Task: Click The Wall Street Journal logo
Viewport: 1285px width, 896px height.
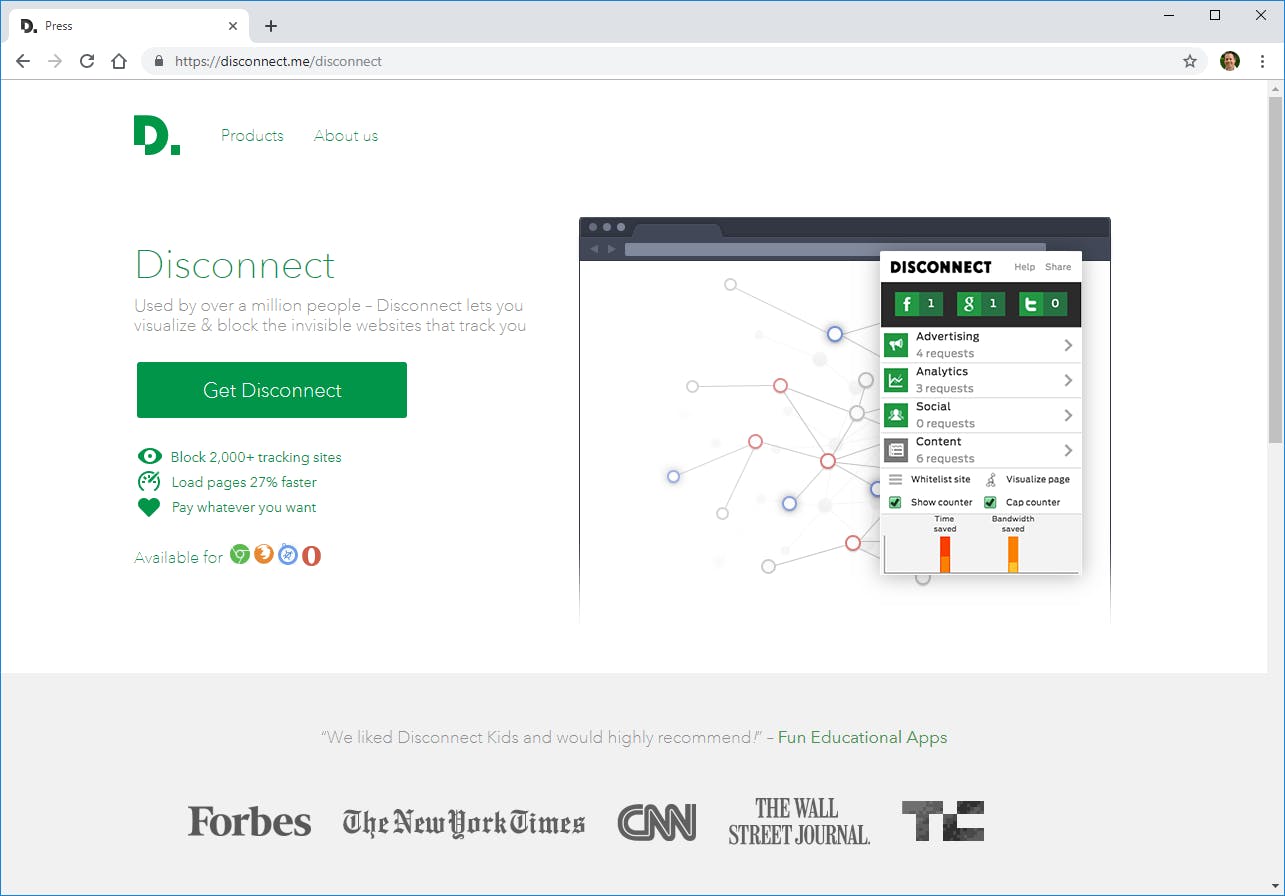Action: (x=799, y=821)
